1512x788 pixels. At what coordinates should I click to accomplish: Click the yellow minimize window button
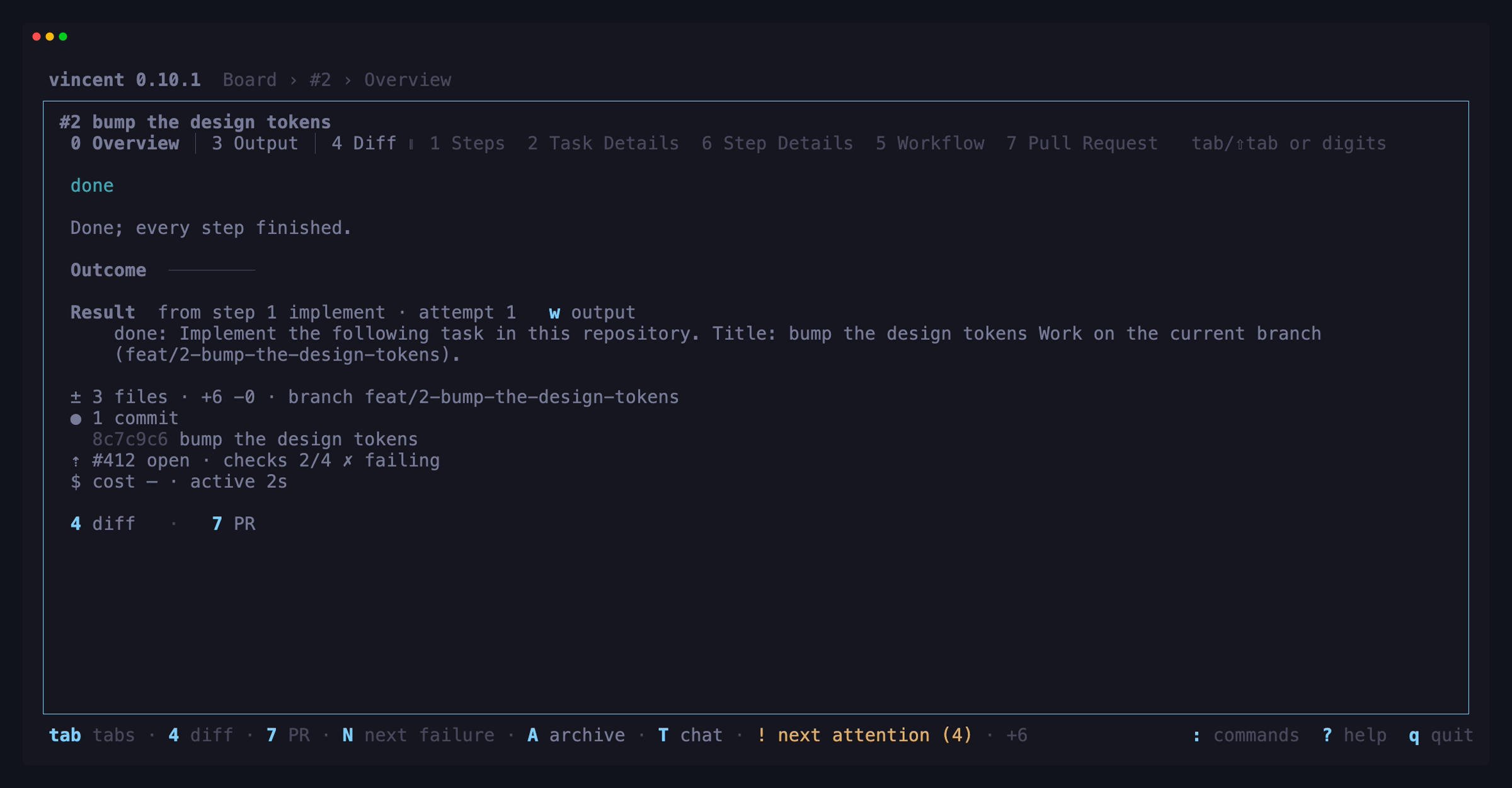click(50, 37)
